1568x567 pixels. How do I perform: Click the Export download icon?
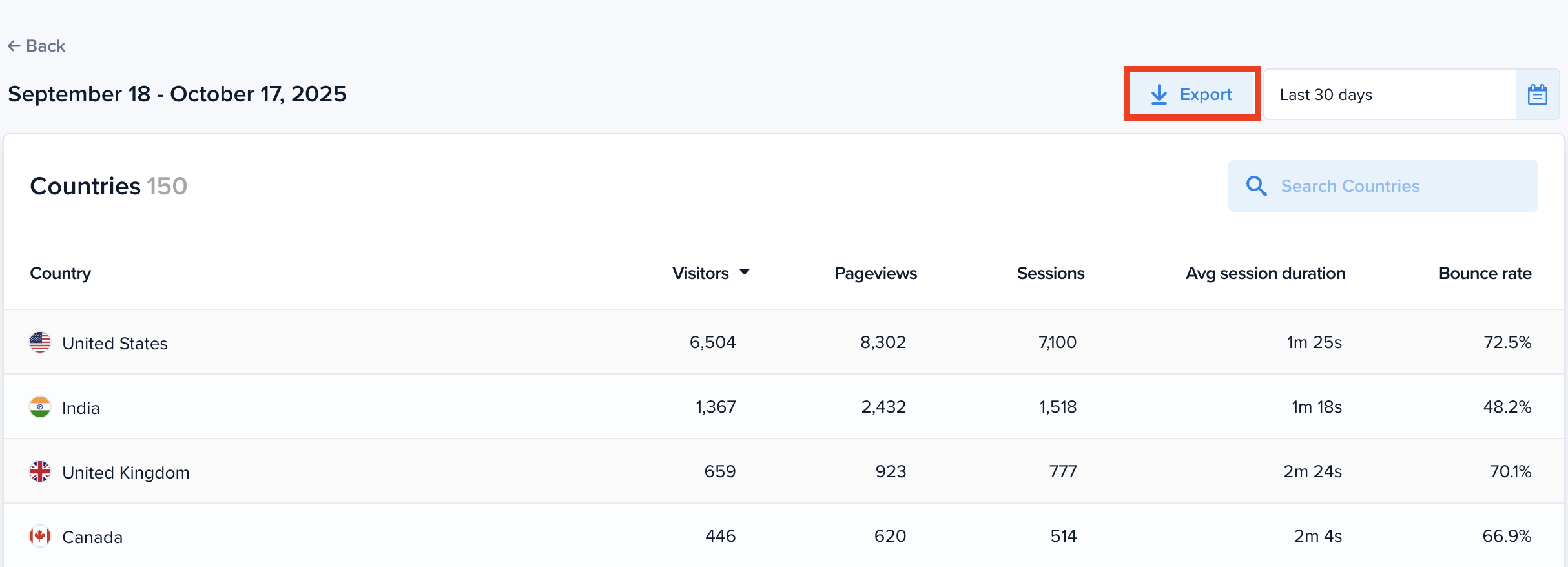[1159, 95]
